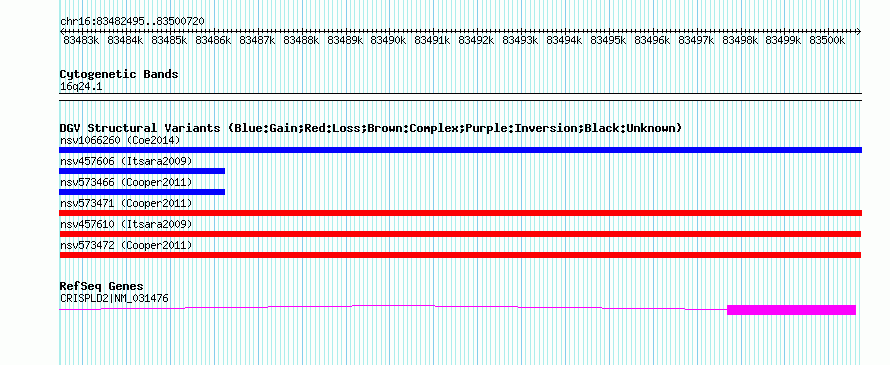
Task: Click the magenta CRISPLD2 exon block
Action: [x=791, y=310]
